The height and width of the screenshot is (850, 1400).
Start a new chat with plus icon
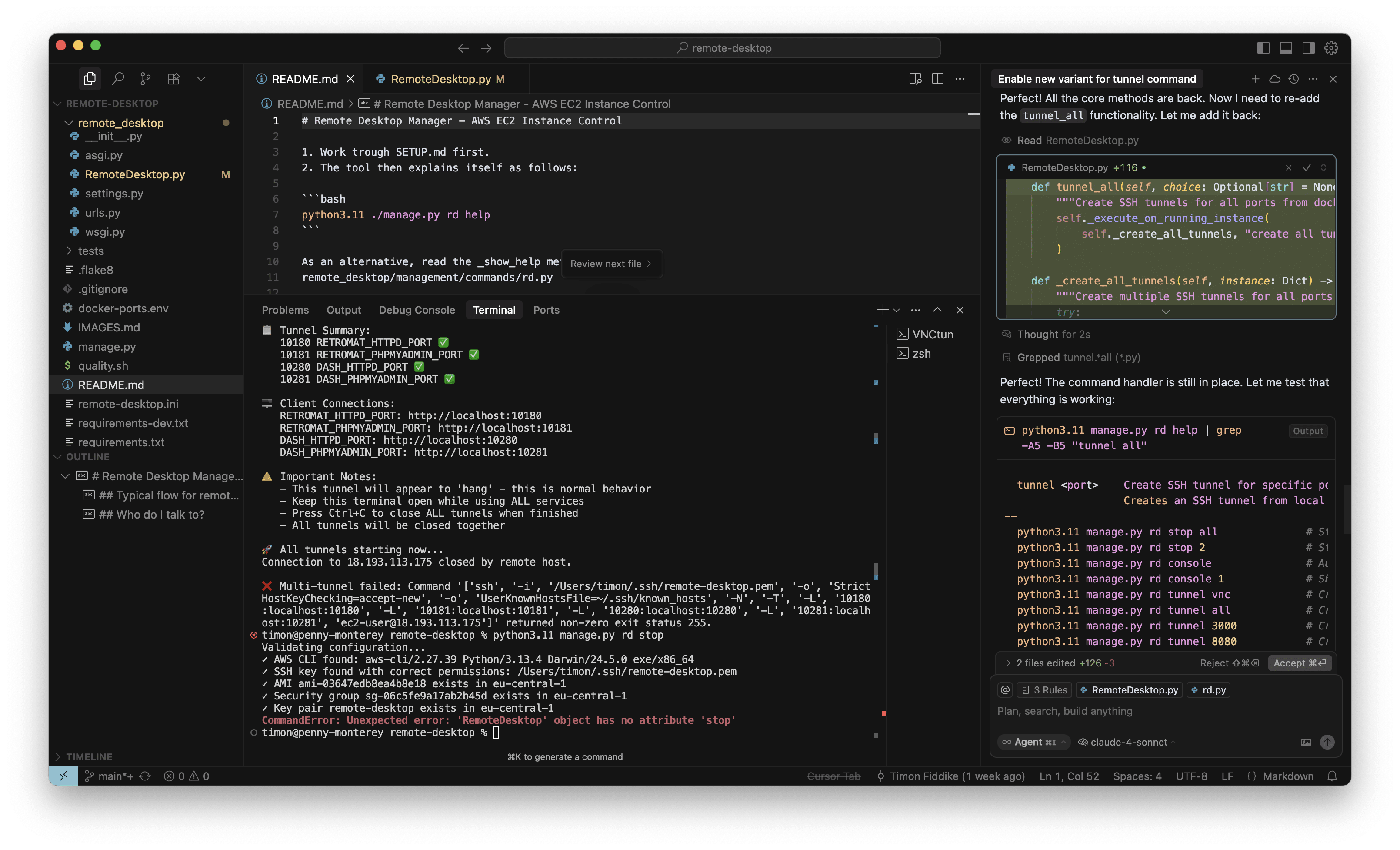[x=1255, y=78]
